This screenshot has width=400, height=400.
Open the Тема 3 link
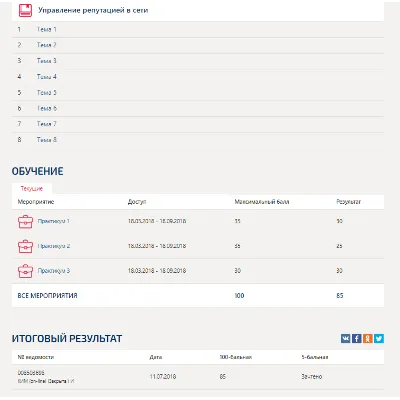(x=47, y=61)
